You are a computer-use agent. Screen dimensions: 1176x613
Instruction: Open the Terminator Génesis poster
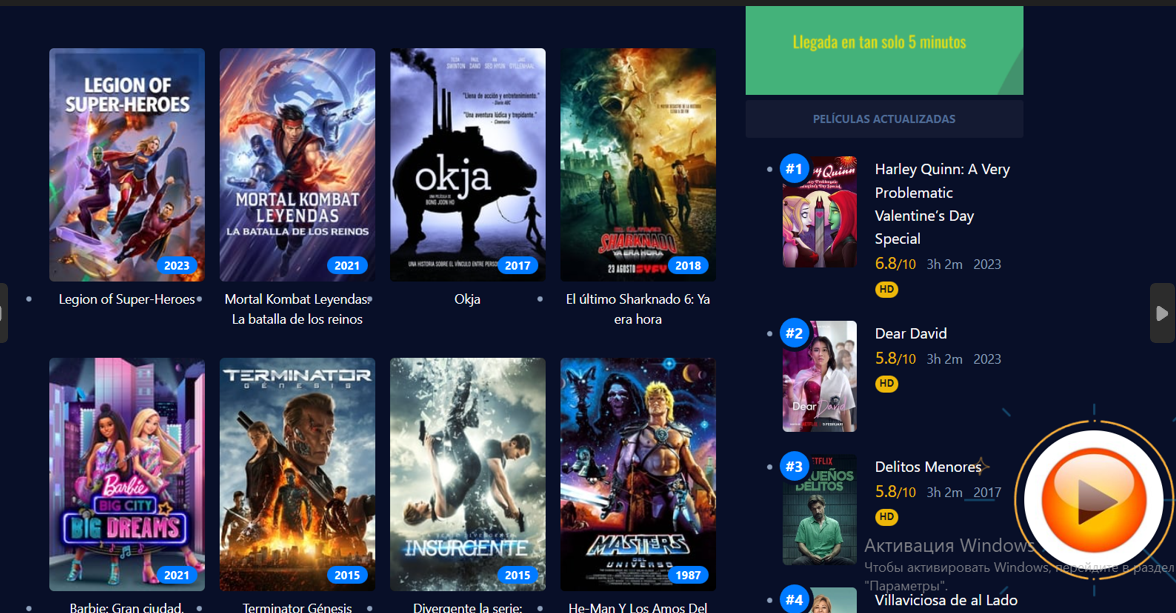coord(297,474)
